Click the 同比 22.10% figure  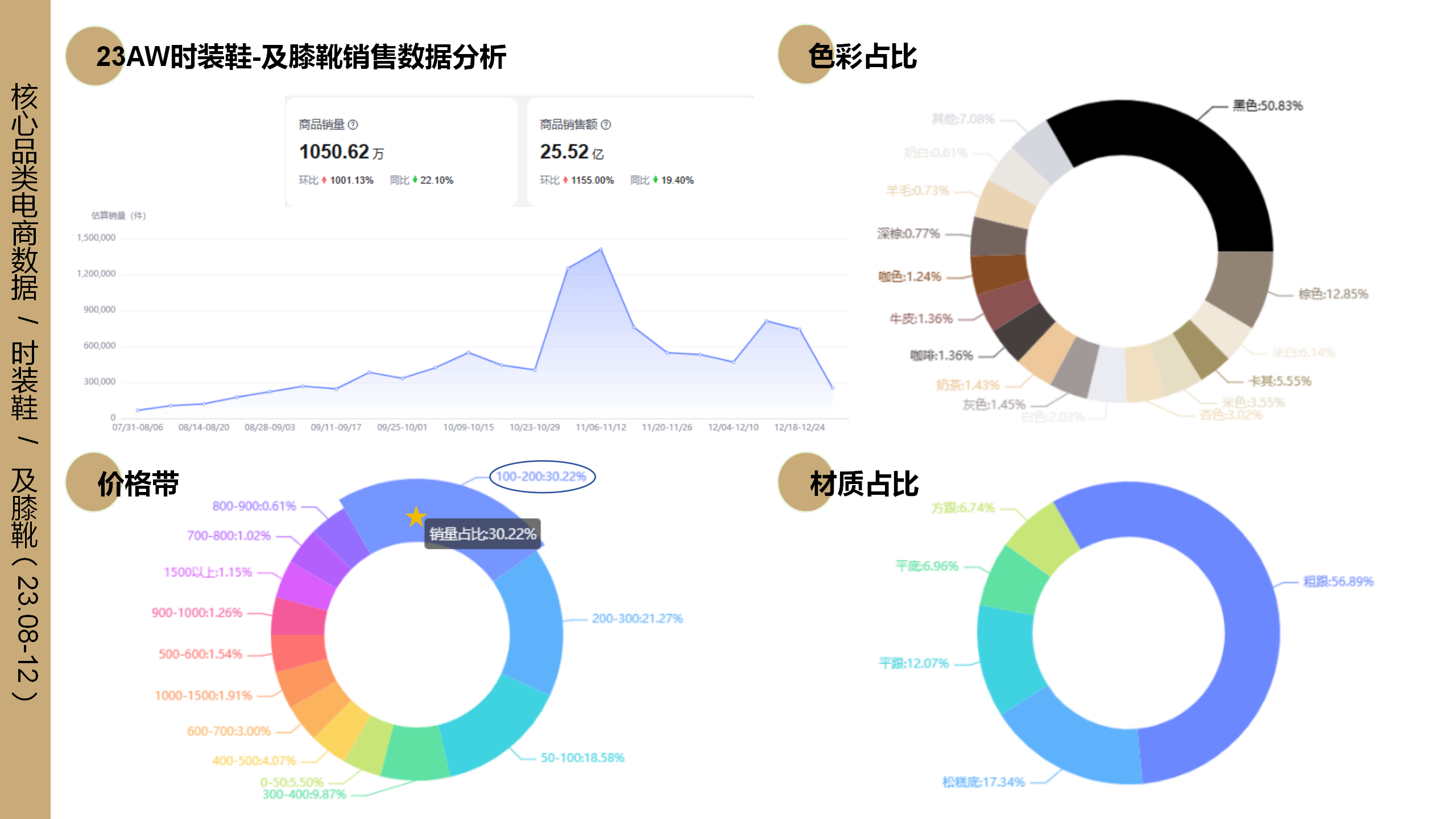click(x=421, y=180)
